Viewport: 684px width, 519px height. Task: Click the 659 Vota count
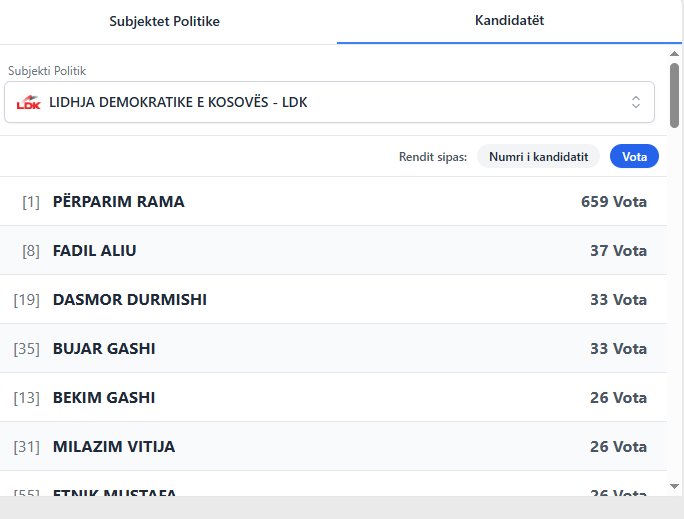click(x=613, y=201)
